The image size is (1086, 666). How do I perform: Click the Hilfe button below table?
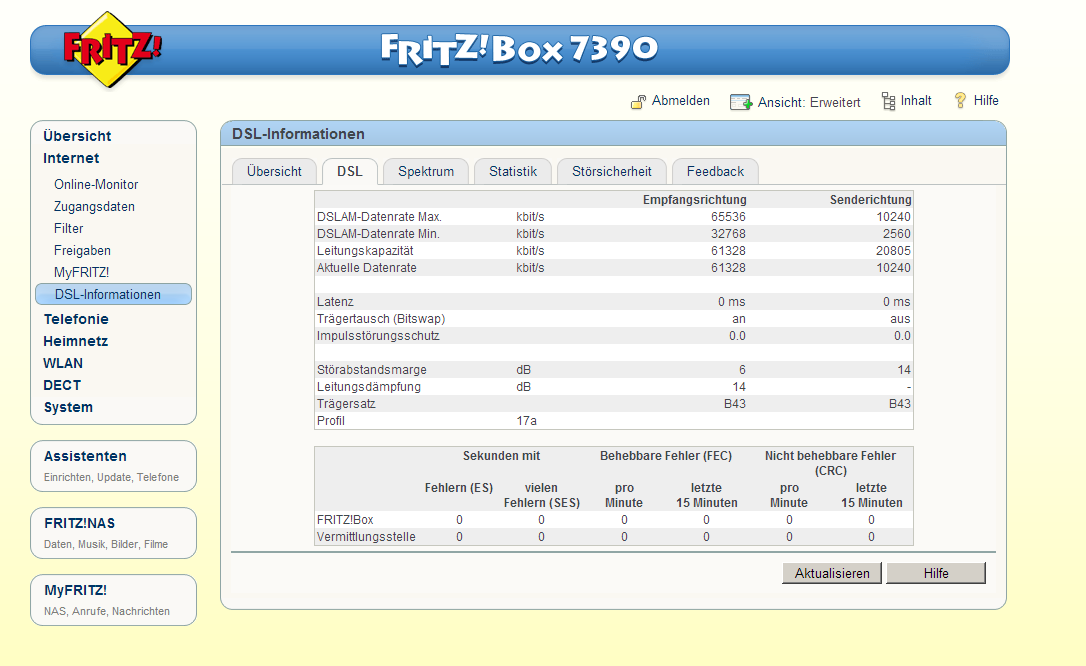pyautogui.click(x=936, y=573)
